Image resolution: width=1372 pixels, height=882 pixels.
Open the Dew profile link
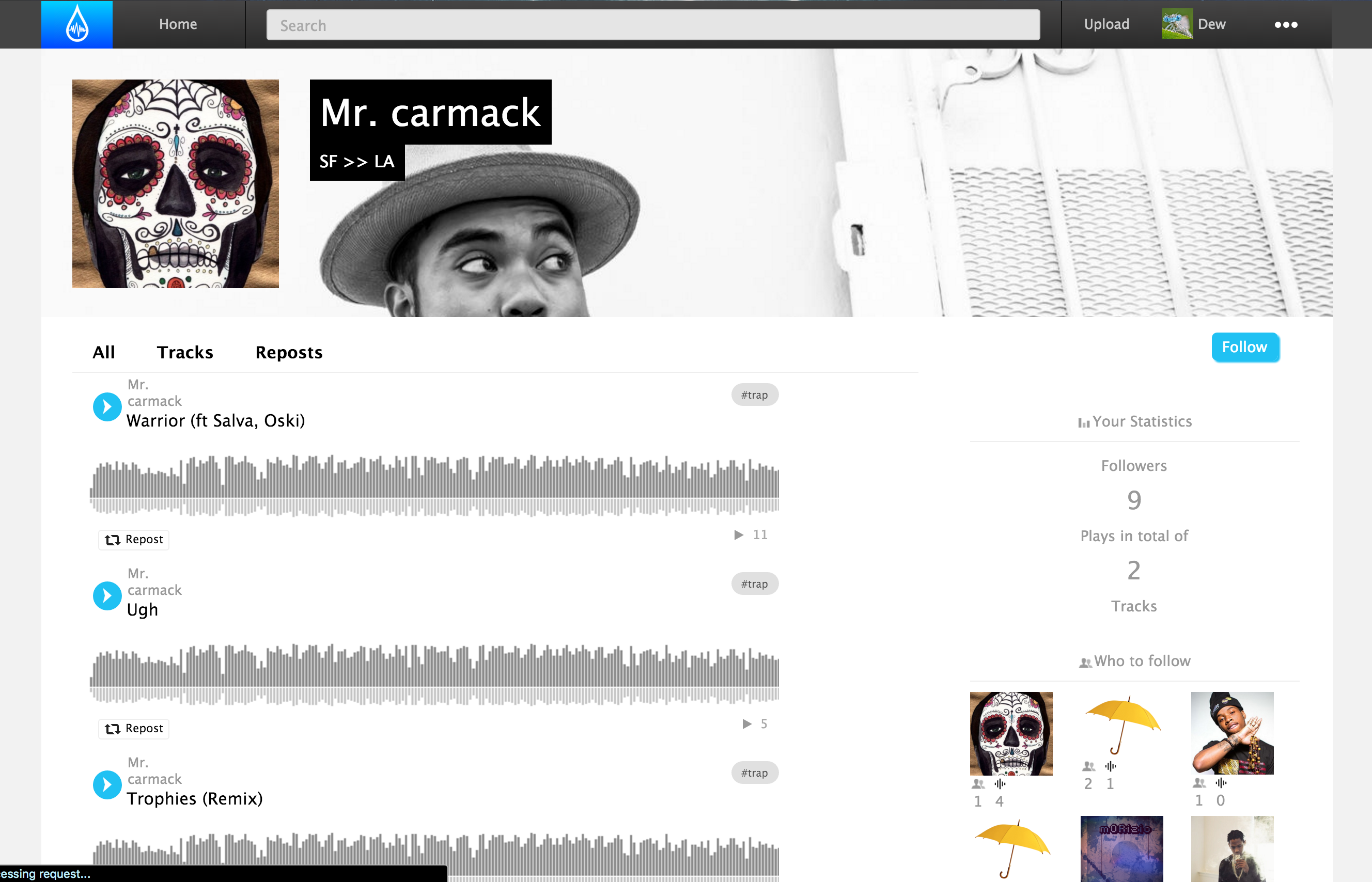(1211, 24)
